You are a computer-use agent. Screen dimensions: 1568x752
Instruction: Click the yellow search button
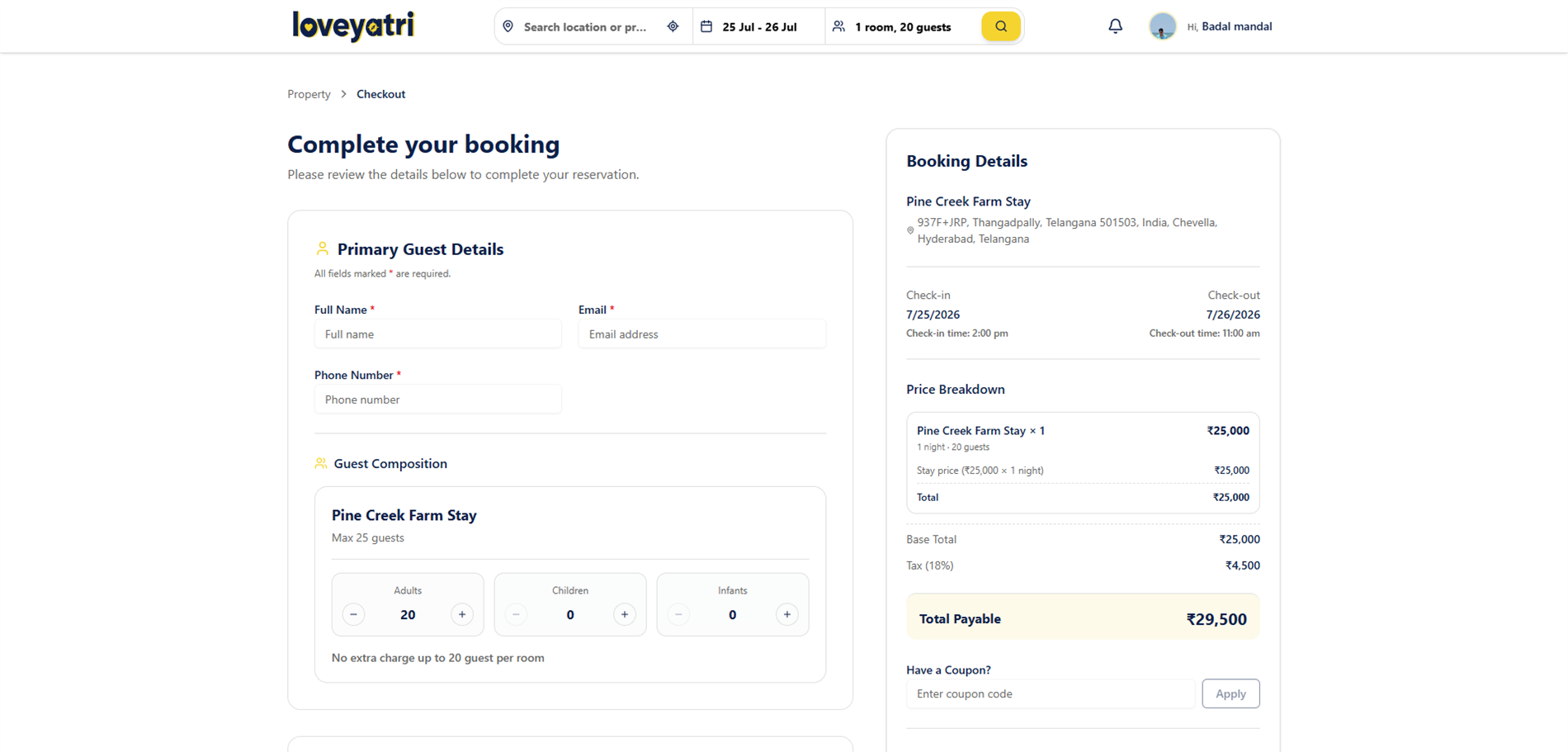click(1001, 26)
